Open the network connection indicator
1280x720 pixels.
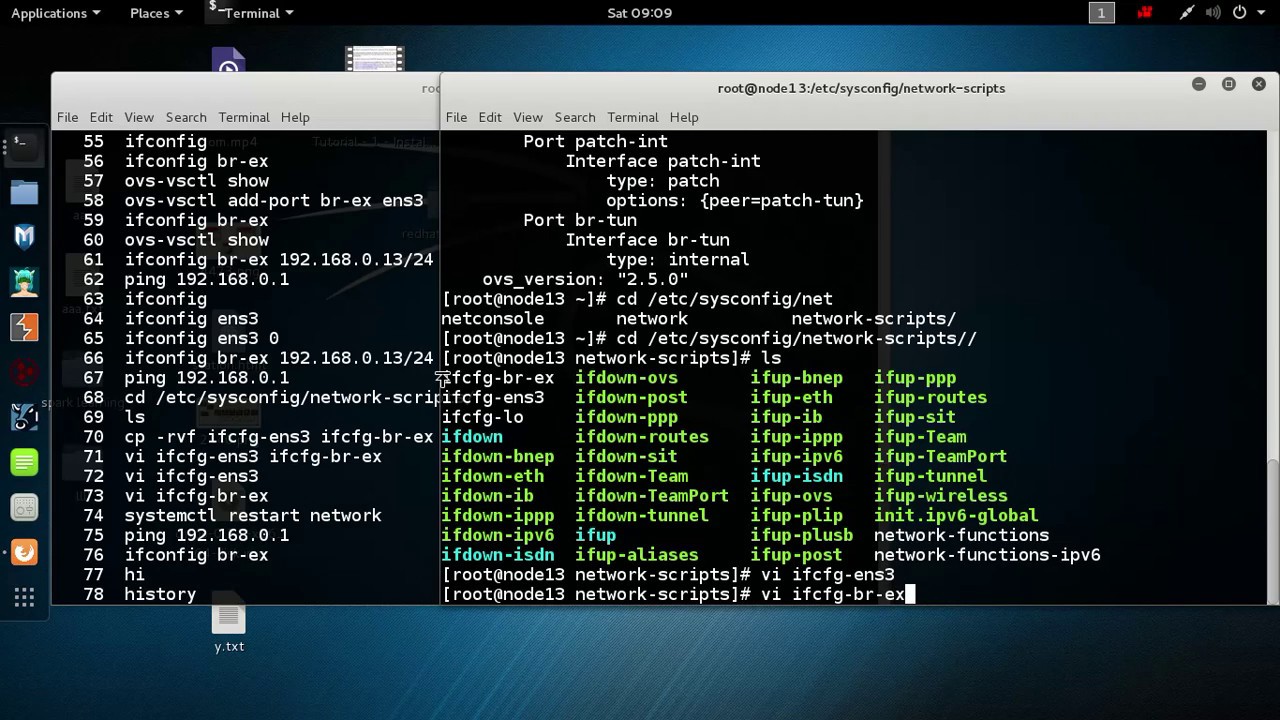[x=1186, y=13]
